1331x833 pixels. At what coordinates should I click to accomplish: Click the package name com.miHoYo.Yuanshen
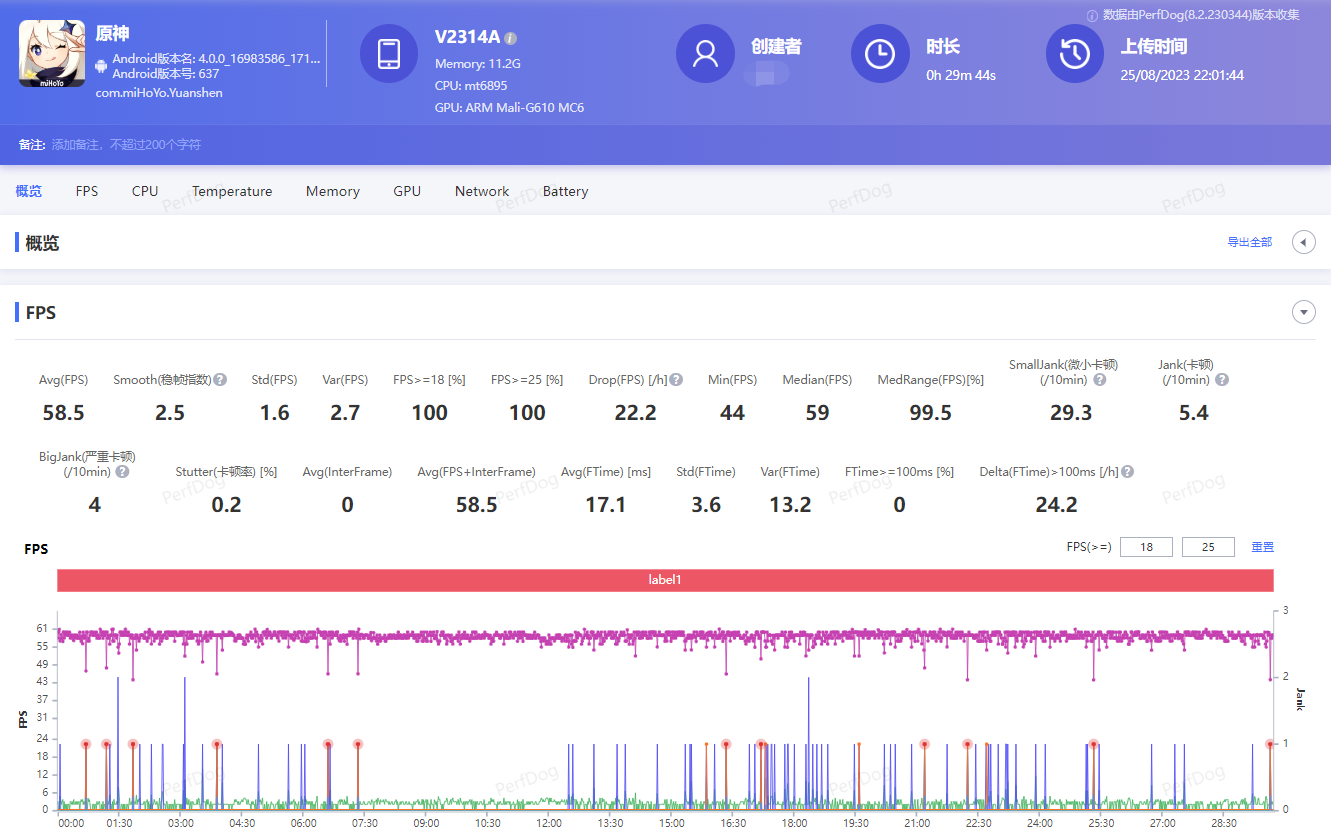[x=159, y=93]
